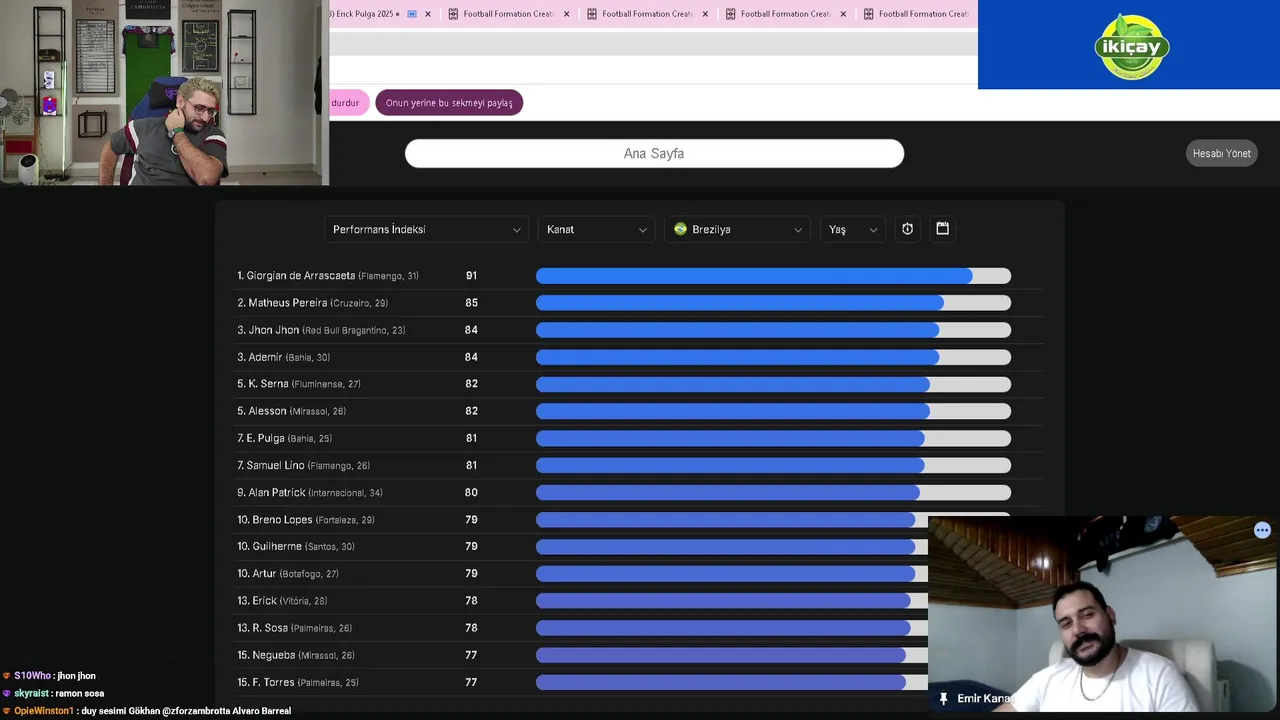Select player Alan Patrick row
This screenshot has height=720, width=1280.
click(x=638, y=492)
